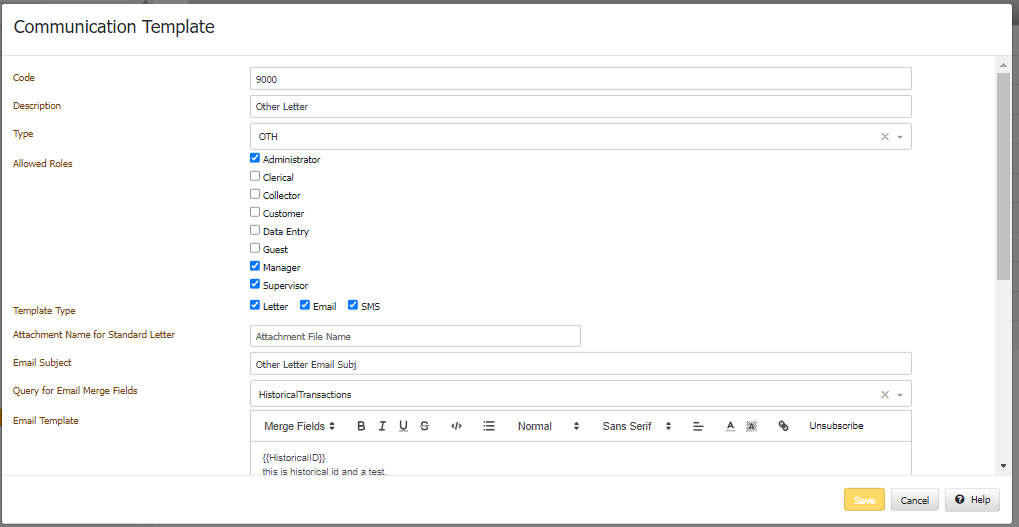Open the Merge Fields dropdown

(299, 426)
